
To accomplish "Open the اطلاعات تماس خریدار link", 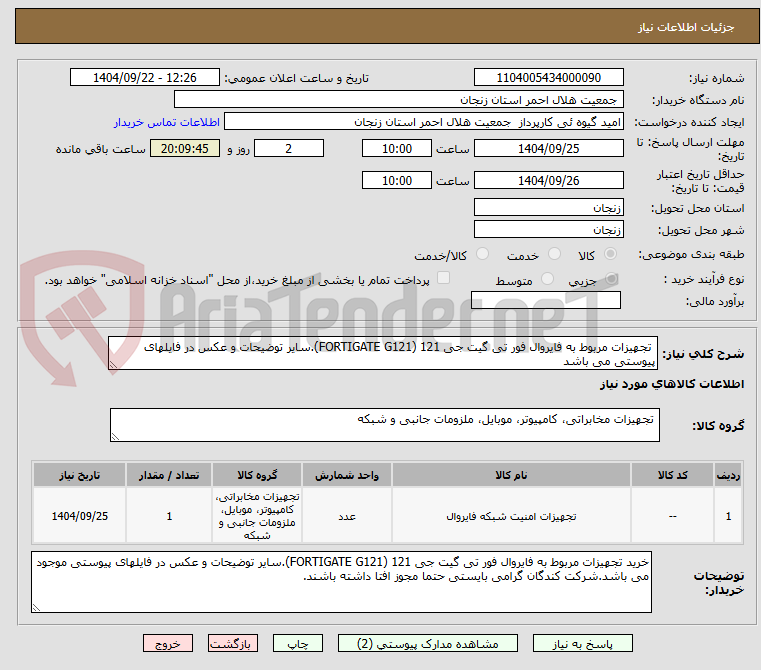I will pyautogui.click(x=167, y=122).
